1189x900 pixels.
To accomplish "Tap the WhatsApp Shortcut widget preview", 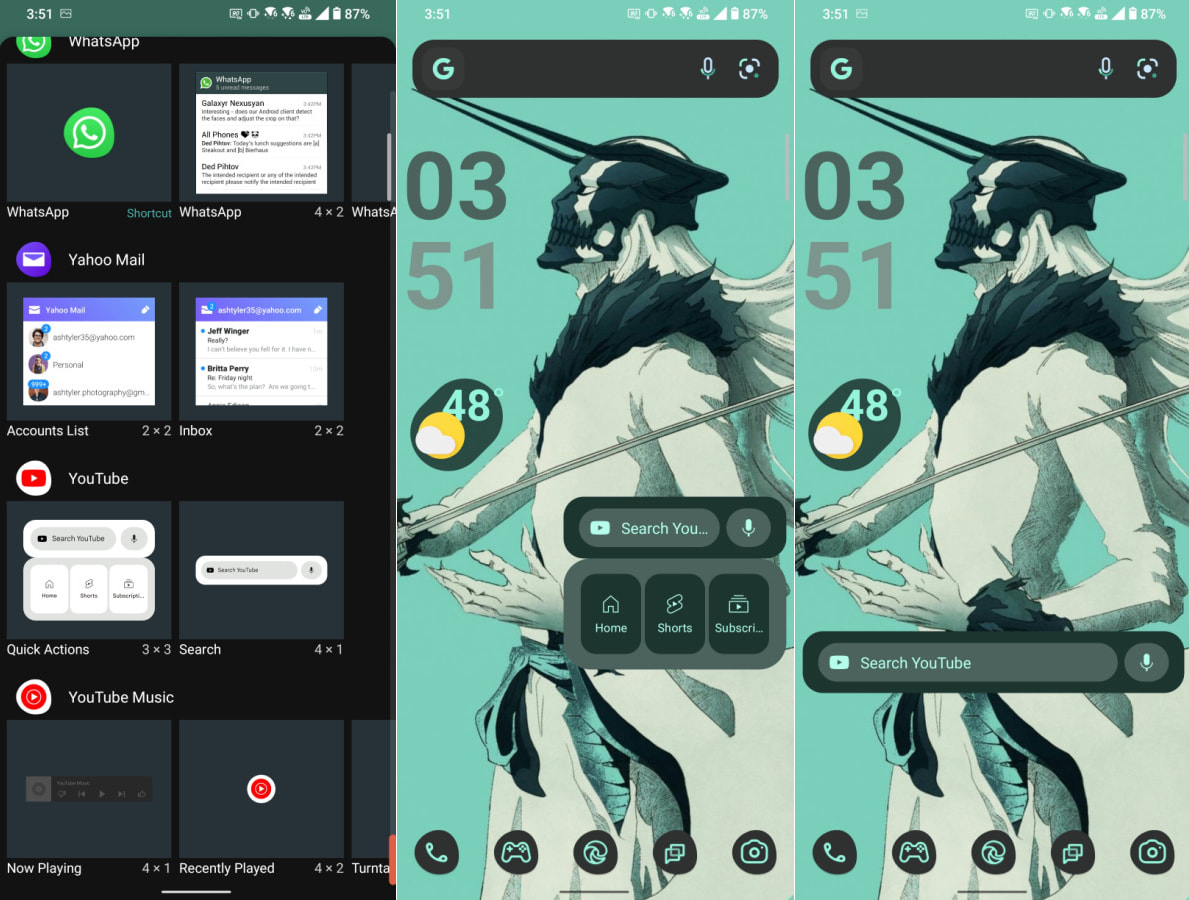I will 89,133.
